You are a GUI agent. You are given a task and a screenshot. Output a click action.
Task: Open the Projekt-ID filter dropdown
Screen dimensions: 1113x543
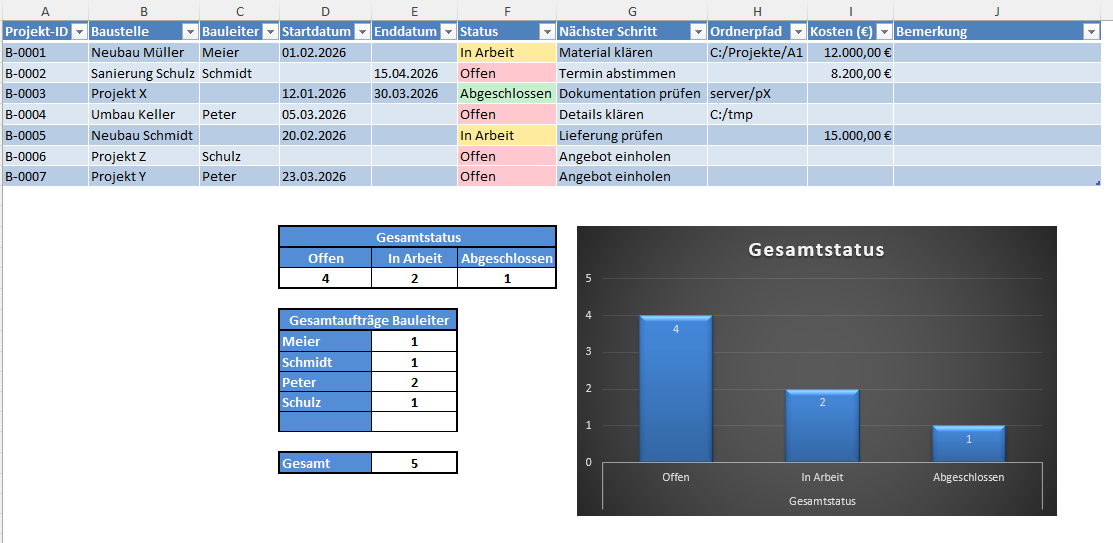(79, 32)
